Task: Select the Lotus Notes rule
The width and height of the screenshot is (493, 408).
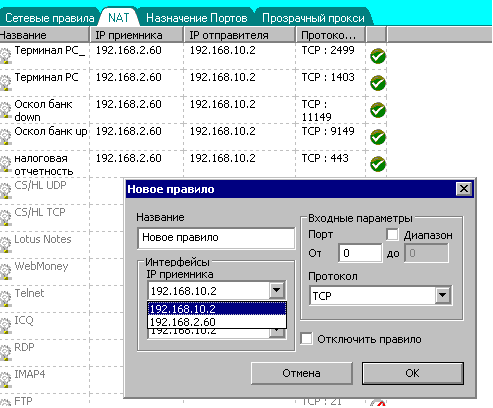Action: pyautogui.click(x=43, y=239)
